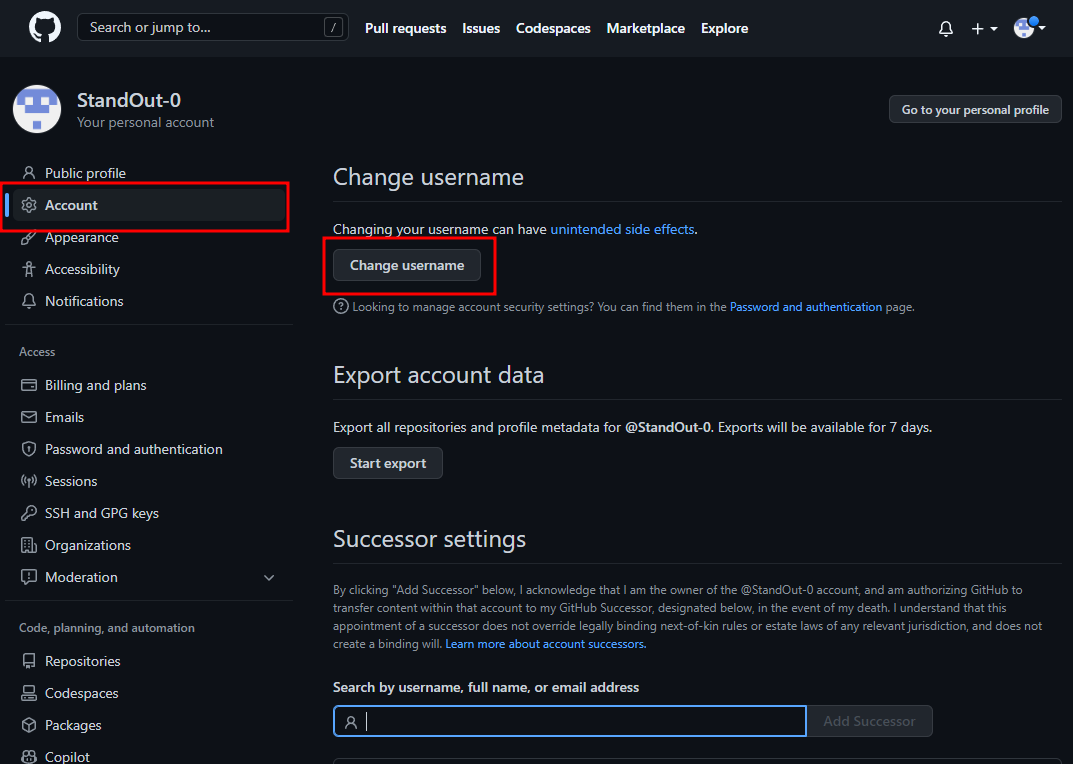Open Marketplace in top navigation
Image resolution: width=1073 pixels, height=764 pixels.
click(x=645, y=28)
